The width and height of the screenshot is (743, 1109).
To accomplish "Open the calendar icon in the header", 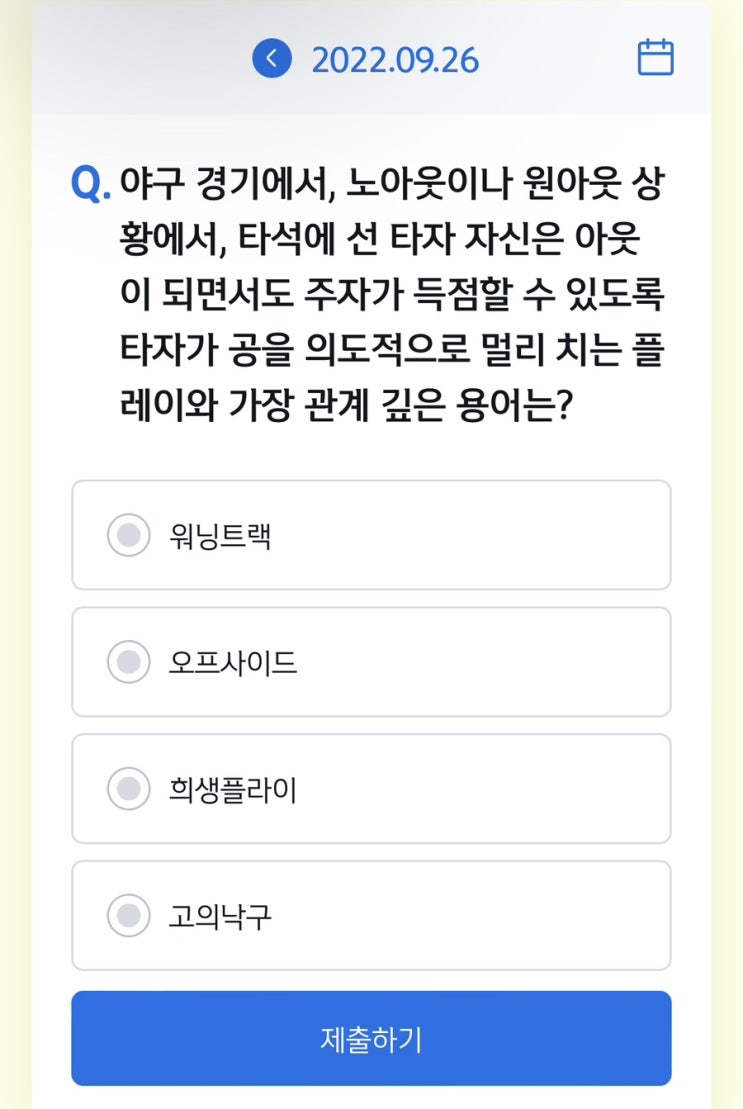I will 655,58.
